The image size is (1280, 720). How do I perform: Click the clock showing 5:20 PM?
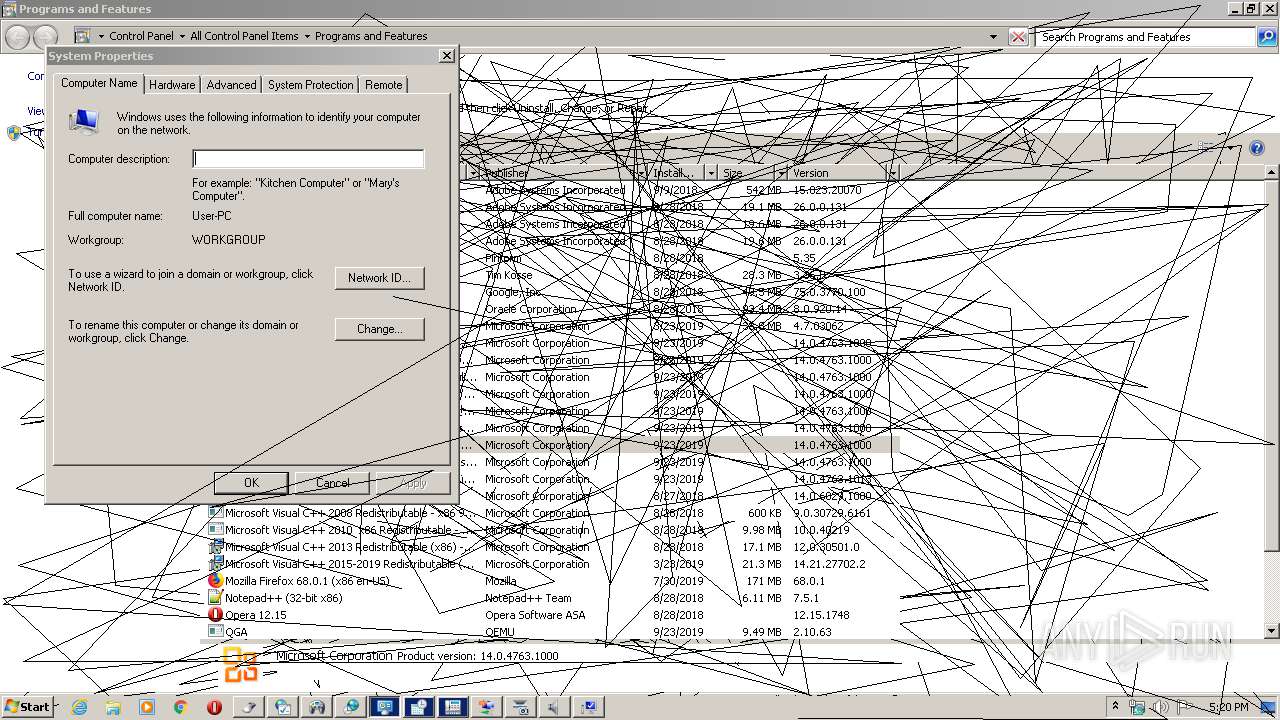(1228, 707)
